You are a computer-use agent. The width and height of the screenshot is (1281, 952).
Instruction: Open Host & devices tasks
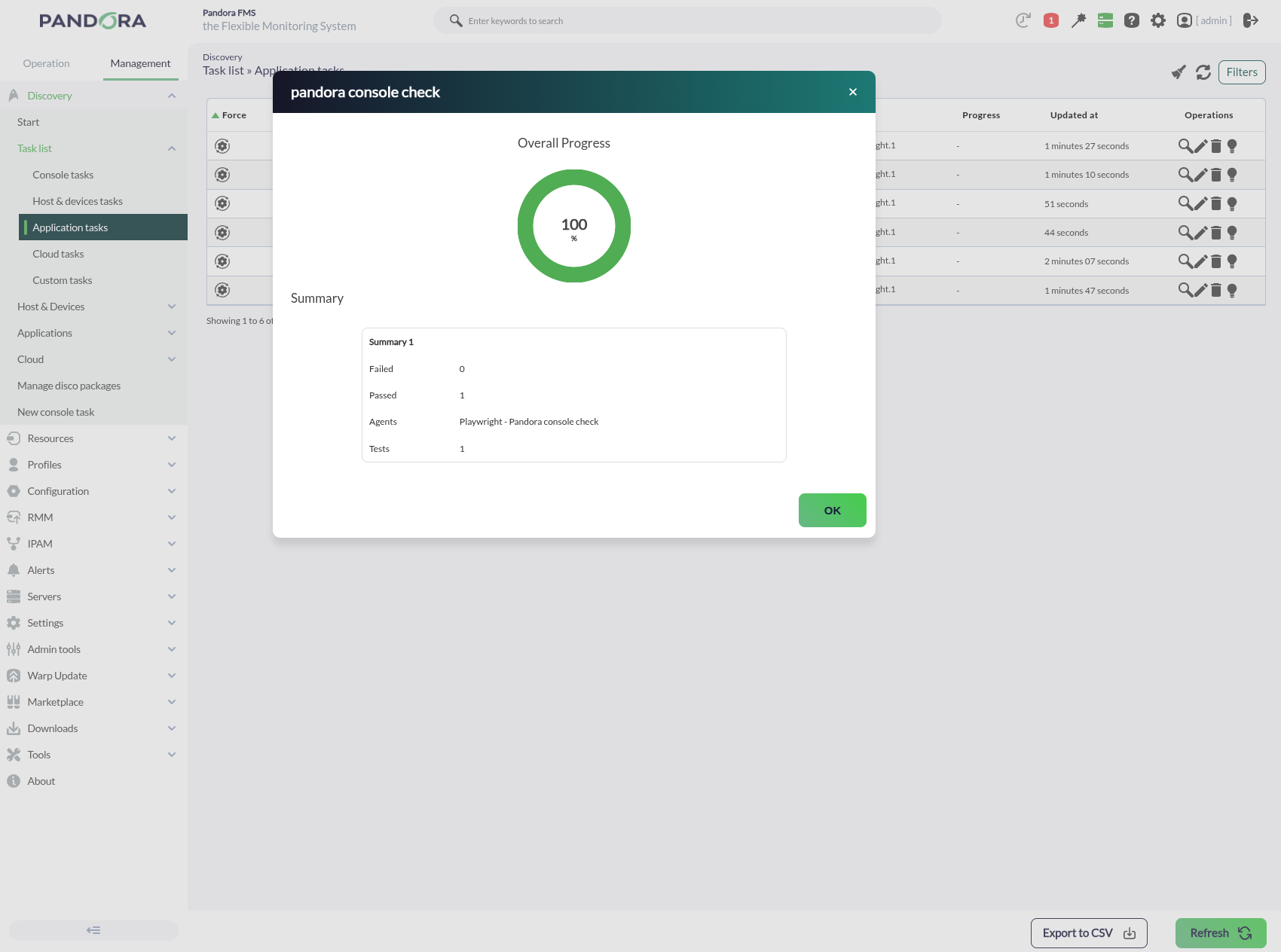(77, 201)
